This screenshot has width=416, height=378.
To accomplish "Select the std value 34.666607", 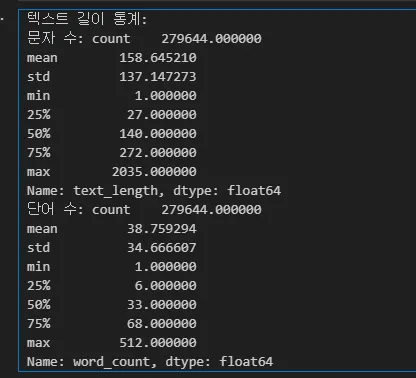I will coord(162,248).
